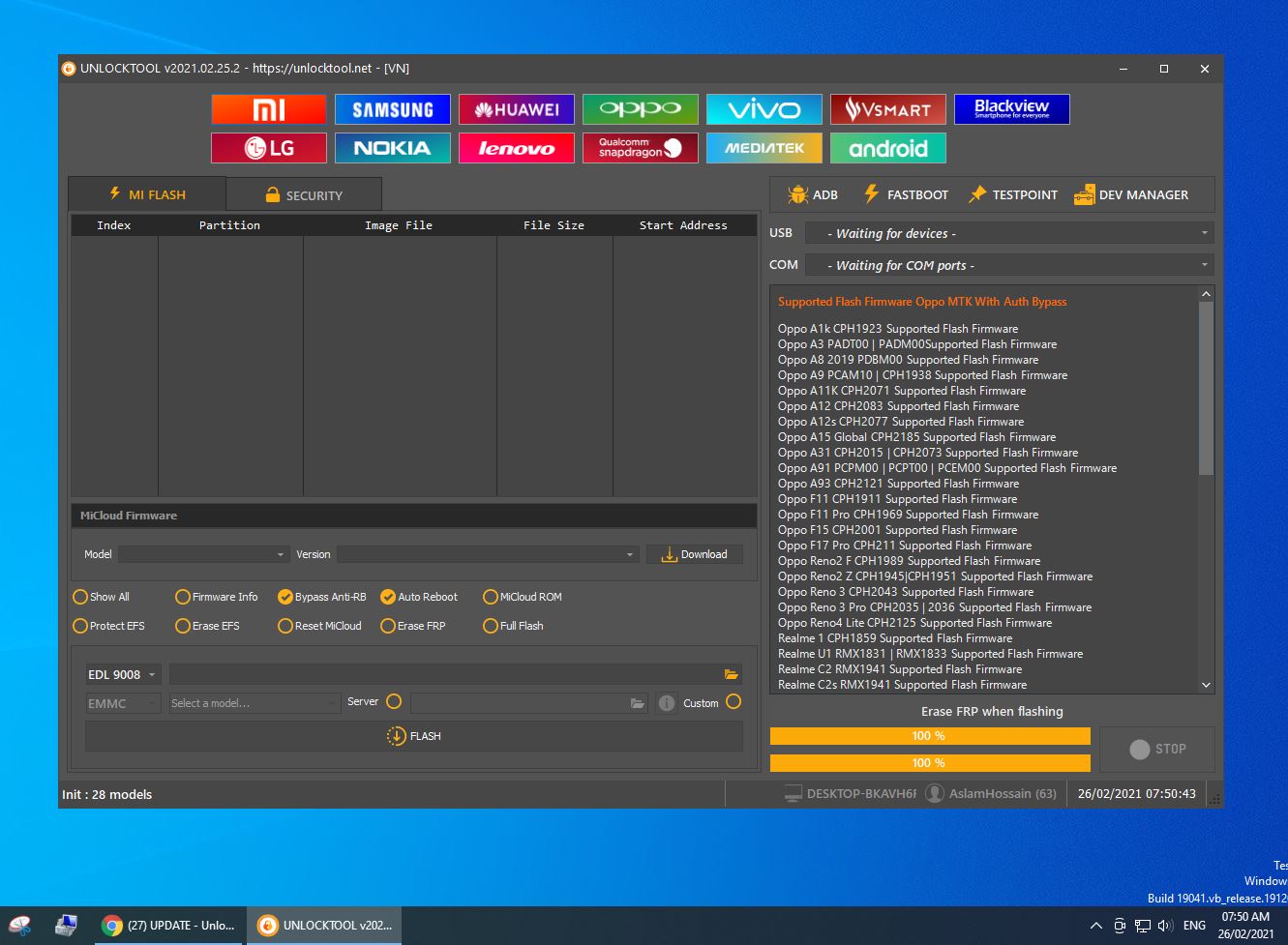This screenshot has height=945, width=1288.
Task: Click the log scroll up arrow
Action: click(x=1206, y=293)
